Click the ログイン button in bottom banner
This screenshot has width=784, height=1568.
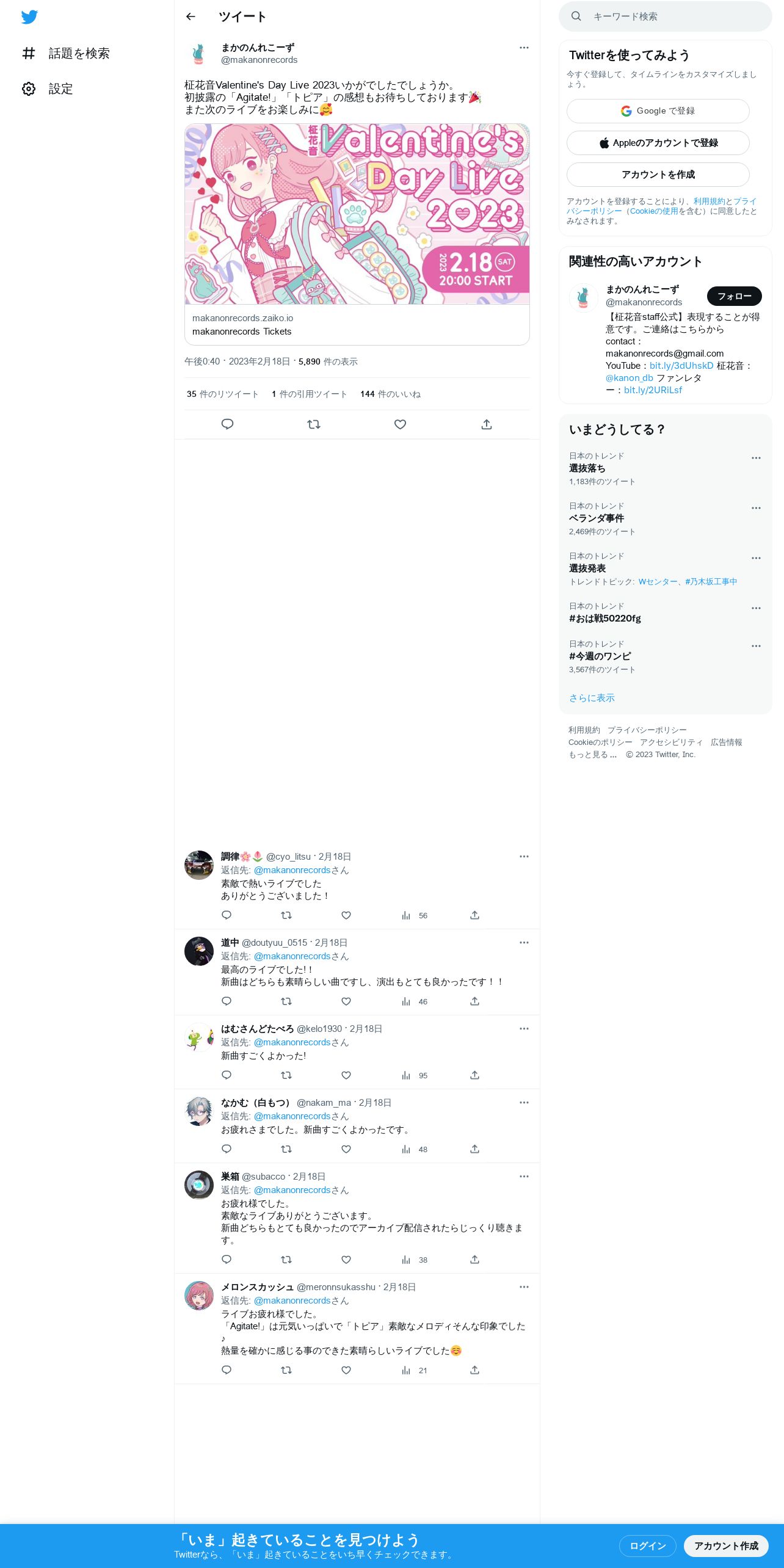(x=647, y=1546)
